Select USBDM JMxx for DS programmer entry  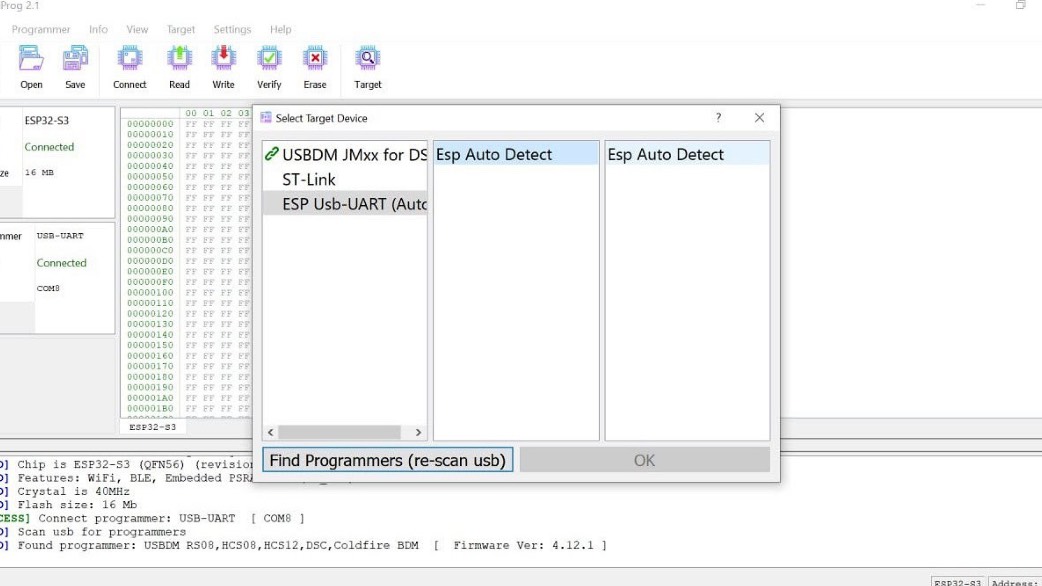[x=345, y=154]
